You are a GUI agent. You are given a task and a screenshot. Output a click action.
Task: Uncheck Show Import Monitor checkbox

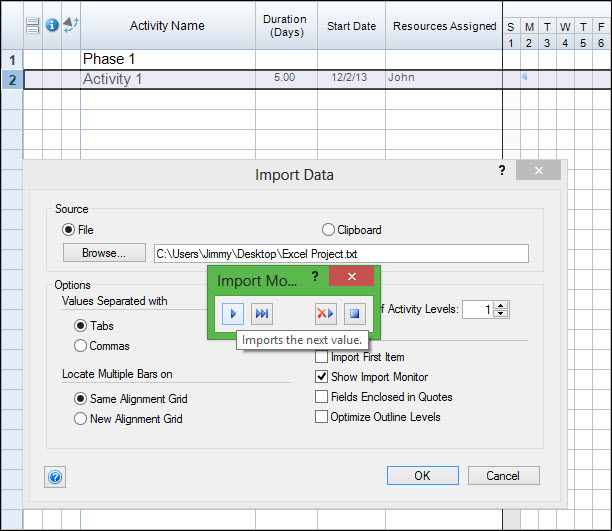321,377
